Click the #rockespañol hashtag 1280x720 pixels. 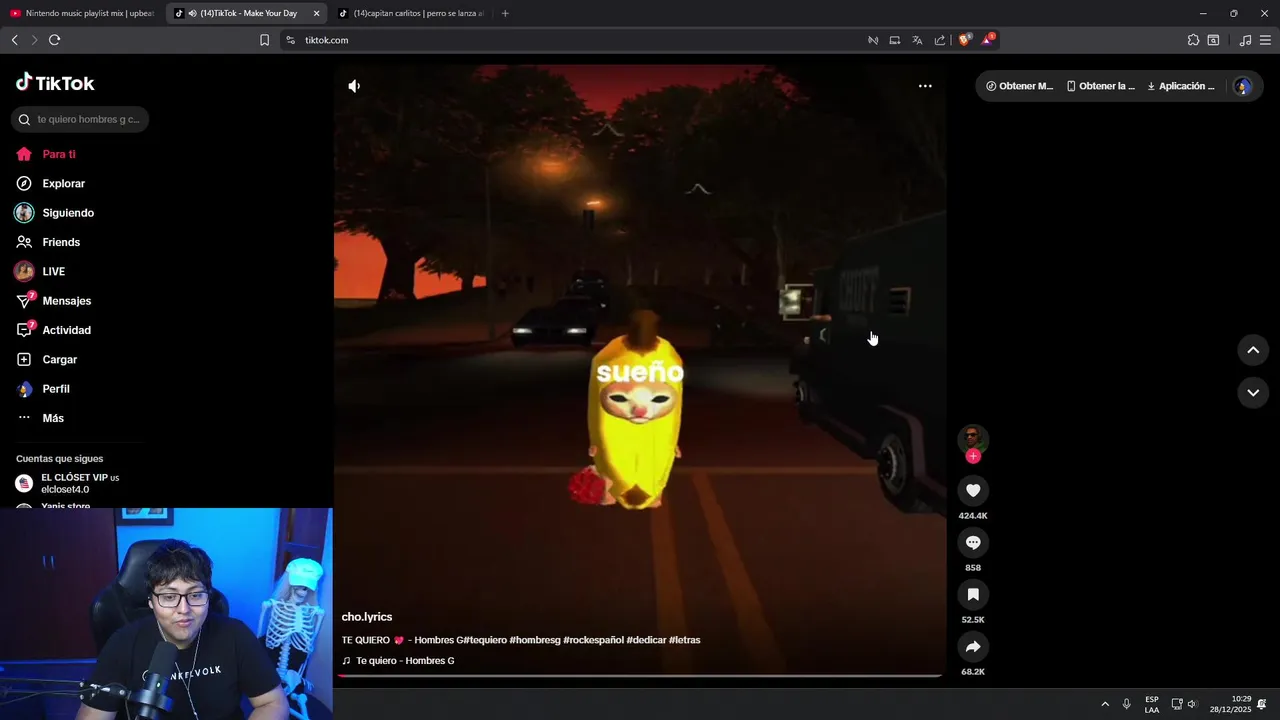click(593, 640)
